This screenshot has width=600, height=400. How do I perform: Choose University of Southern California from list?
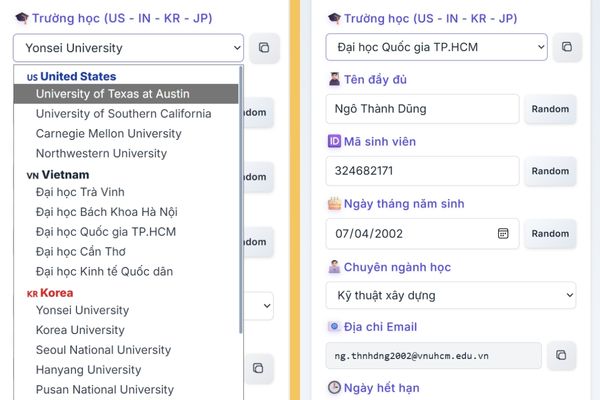[123, 114]
